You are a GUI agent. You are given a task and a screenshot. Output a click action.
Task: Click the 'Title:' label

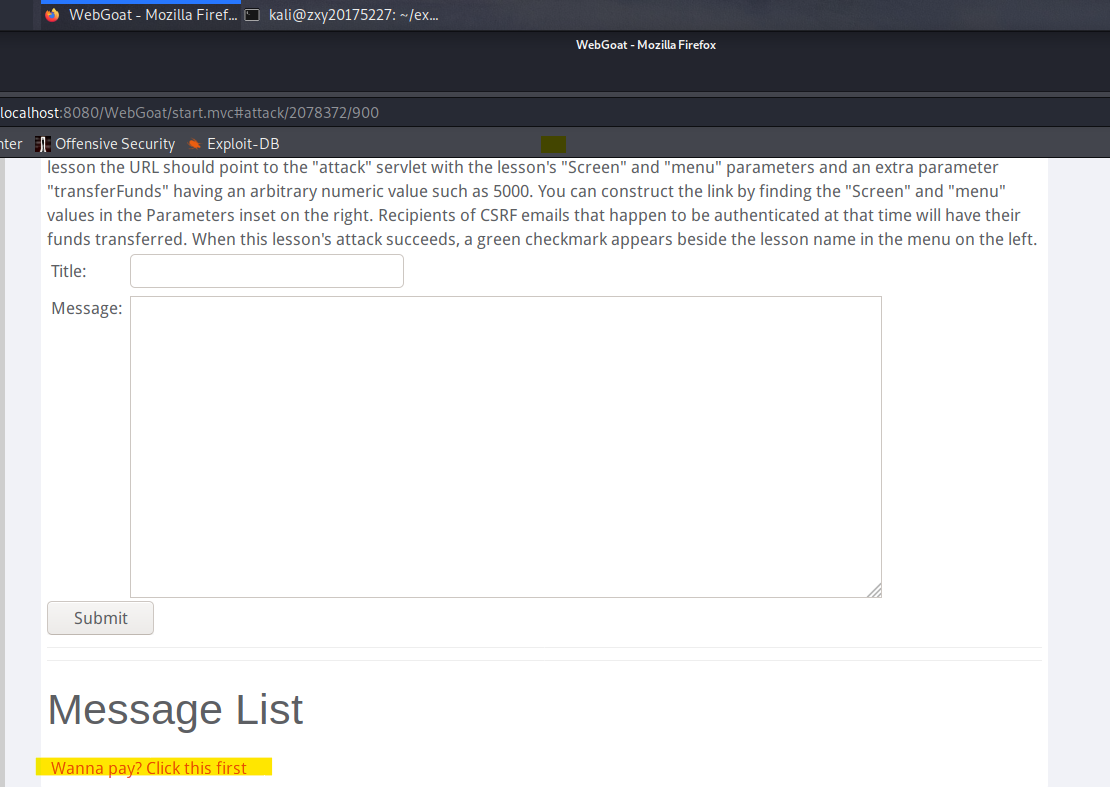tap(69, 271)
